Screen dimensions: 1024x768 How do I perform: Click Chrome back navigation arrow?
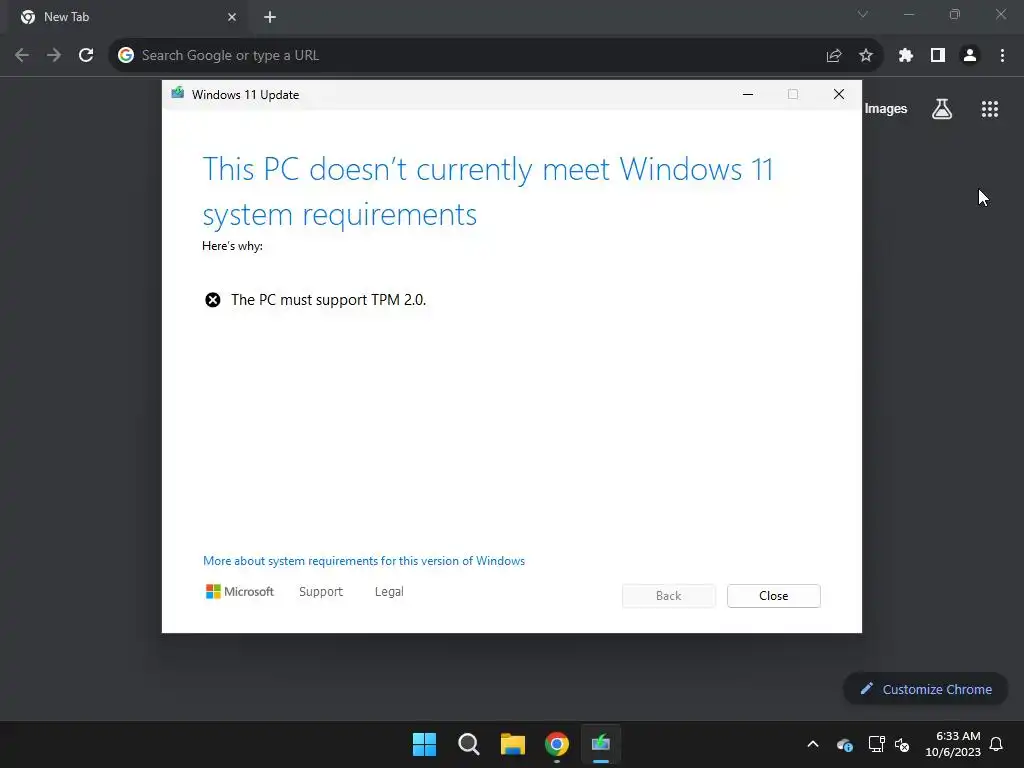(x=22, y=56)
